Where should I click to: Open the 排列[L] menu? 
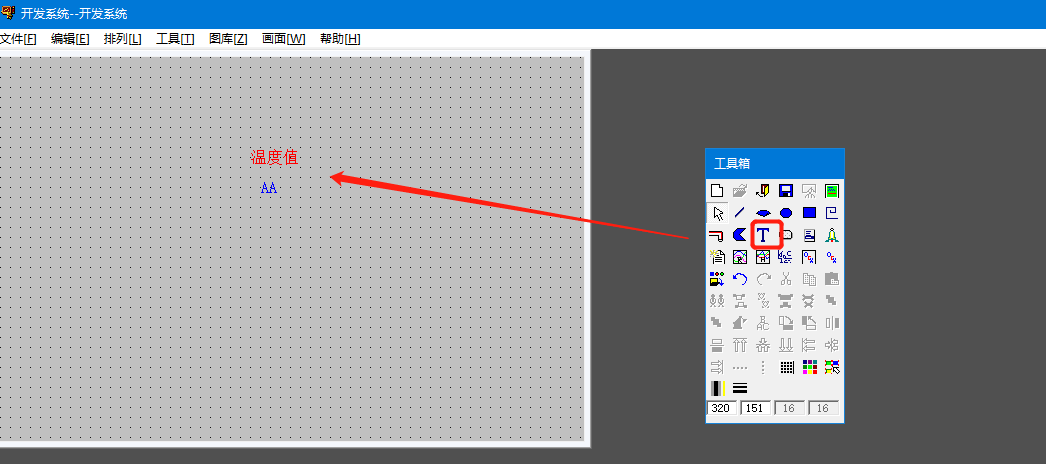click(x=123, y=39)
